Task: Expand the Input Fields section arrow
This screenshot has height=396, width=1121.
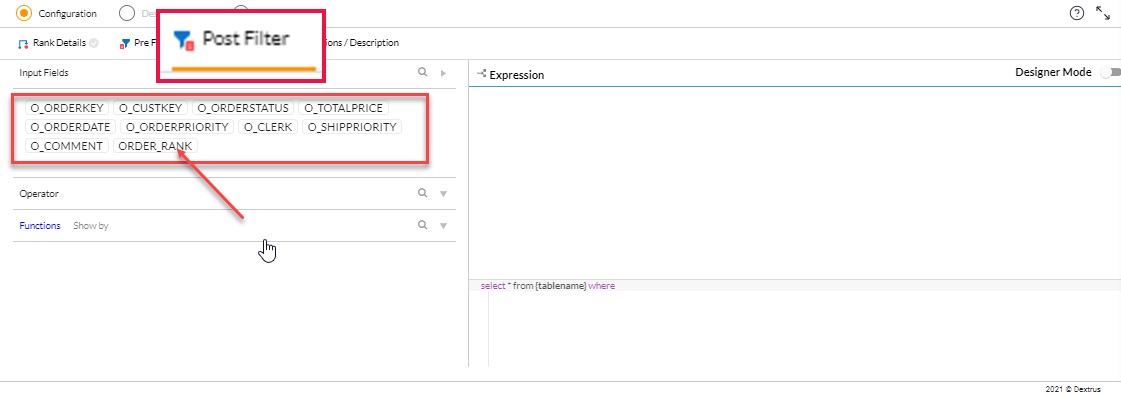Action: (443, 73)
